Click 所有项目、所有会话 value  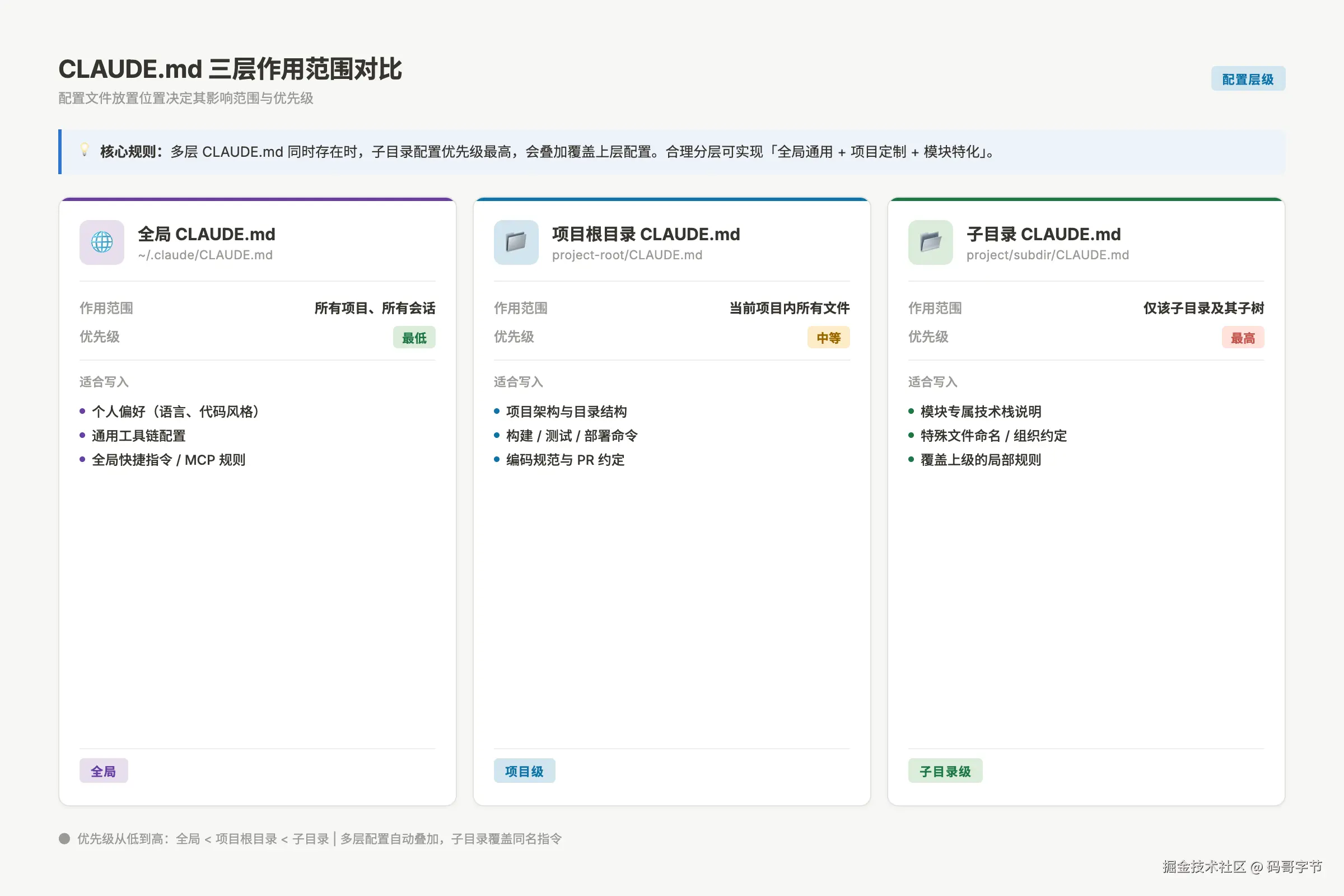click(375, 308)
